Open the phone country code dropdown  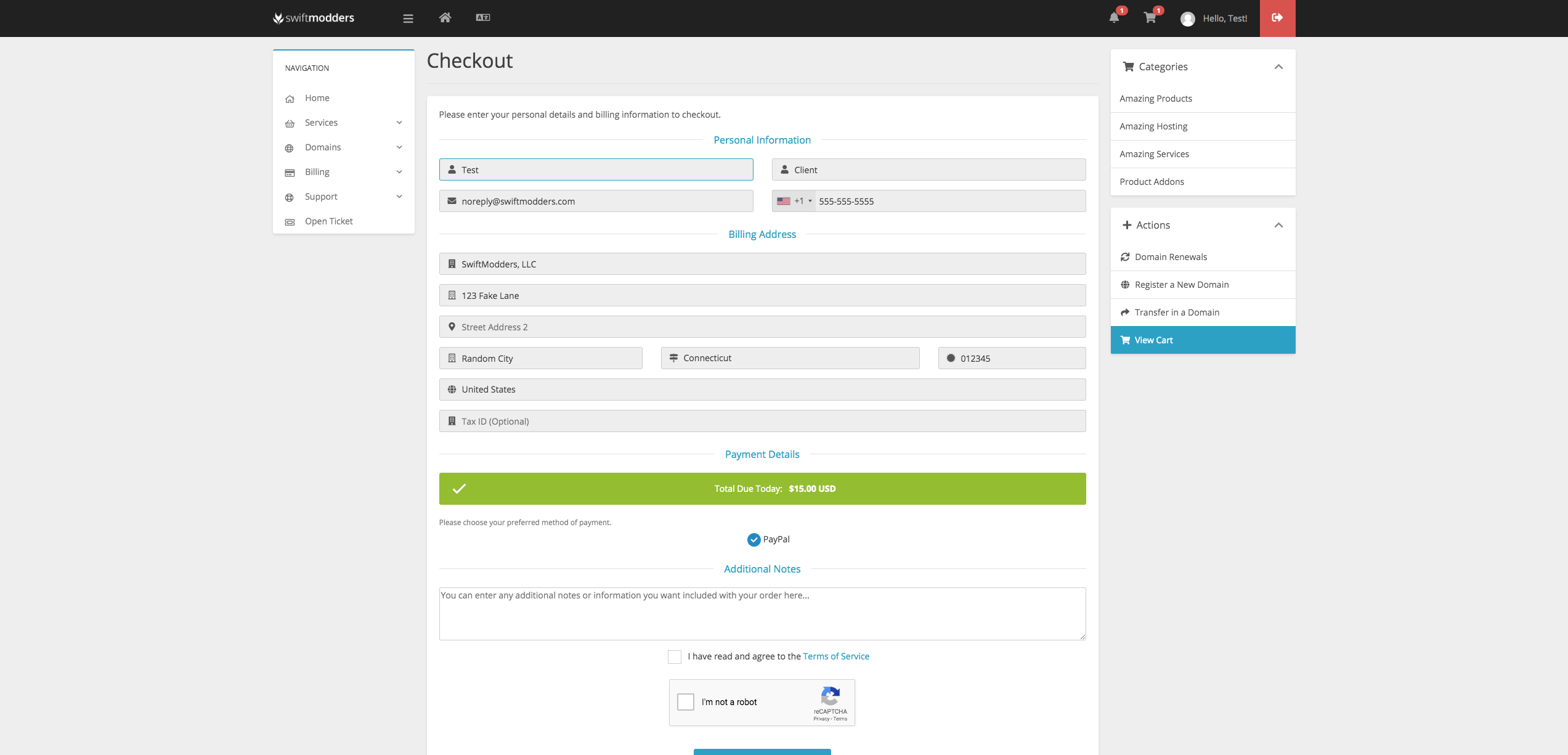click(795, 202)
